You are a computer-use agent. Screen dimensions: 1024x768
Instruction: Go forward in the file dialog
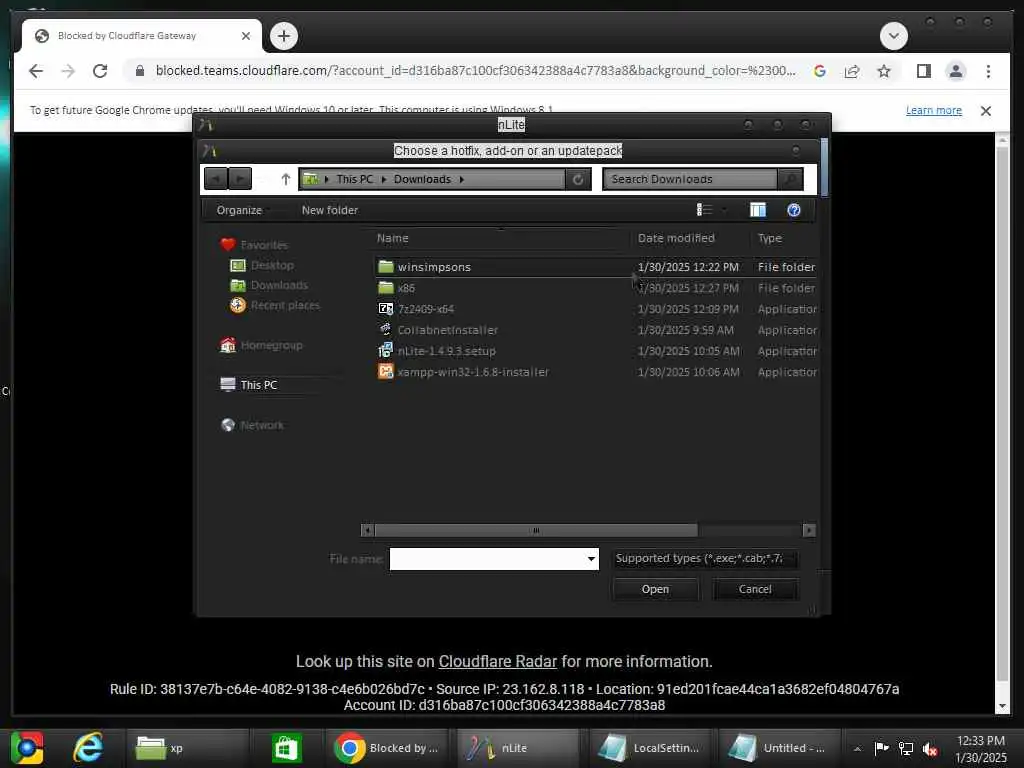(240, 178)
